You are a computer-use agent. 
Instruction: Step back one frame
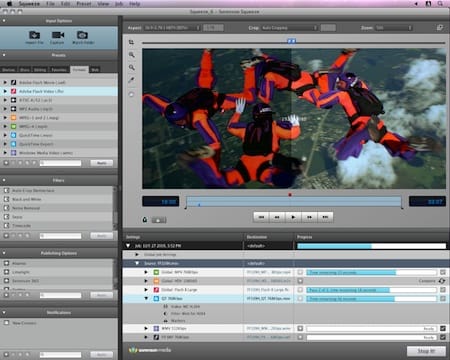277,217
